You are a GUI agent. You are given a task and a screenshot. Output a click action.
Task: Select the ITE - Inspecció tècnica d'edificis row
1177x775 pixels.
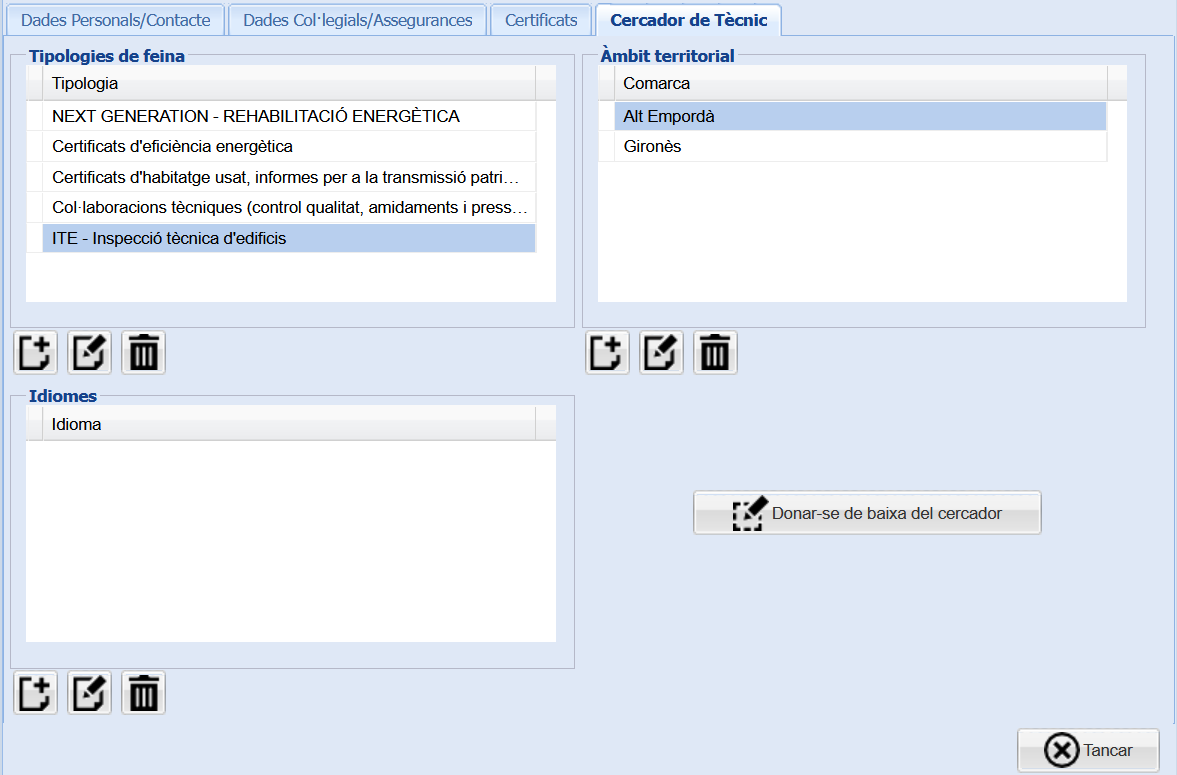(x=289, y=238)
